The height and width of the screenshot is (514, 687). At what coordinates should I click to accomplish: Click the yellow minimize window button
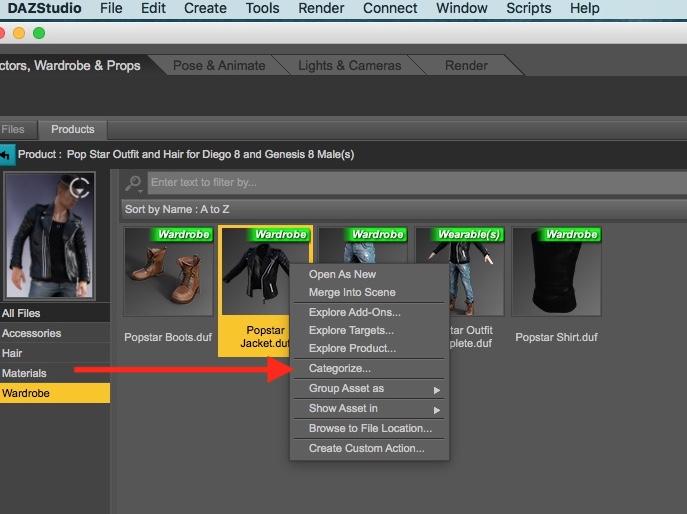coord(19,33)
